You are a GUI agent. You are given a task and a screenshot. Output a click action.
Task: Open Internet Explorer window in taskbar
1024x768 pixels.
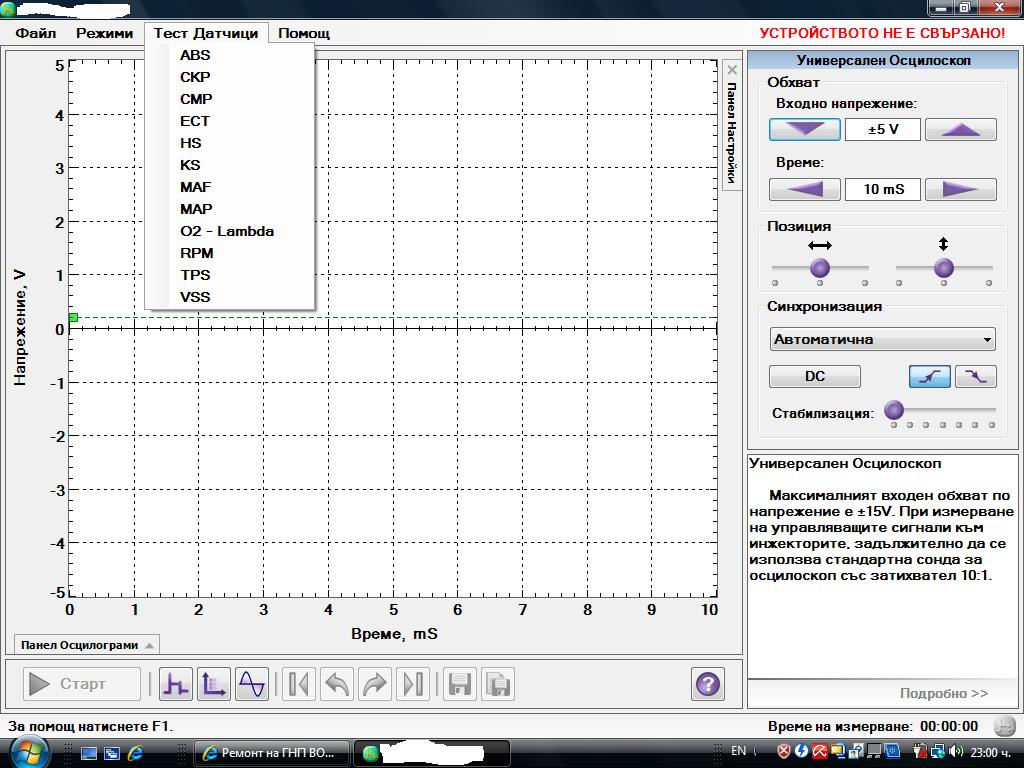point(270,753)
